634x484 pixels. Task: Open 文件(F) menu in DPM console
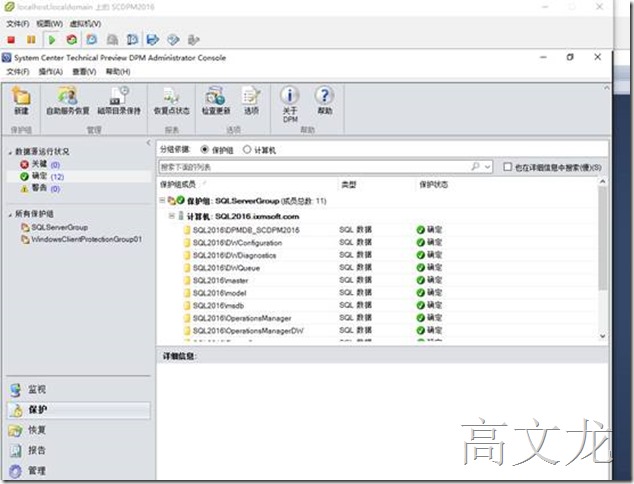(x=17, y=72)
